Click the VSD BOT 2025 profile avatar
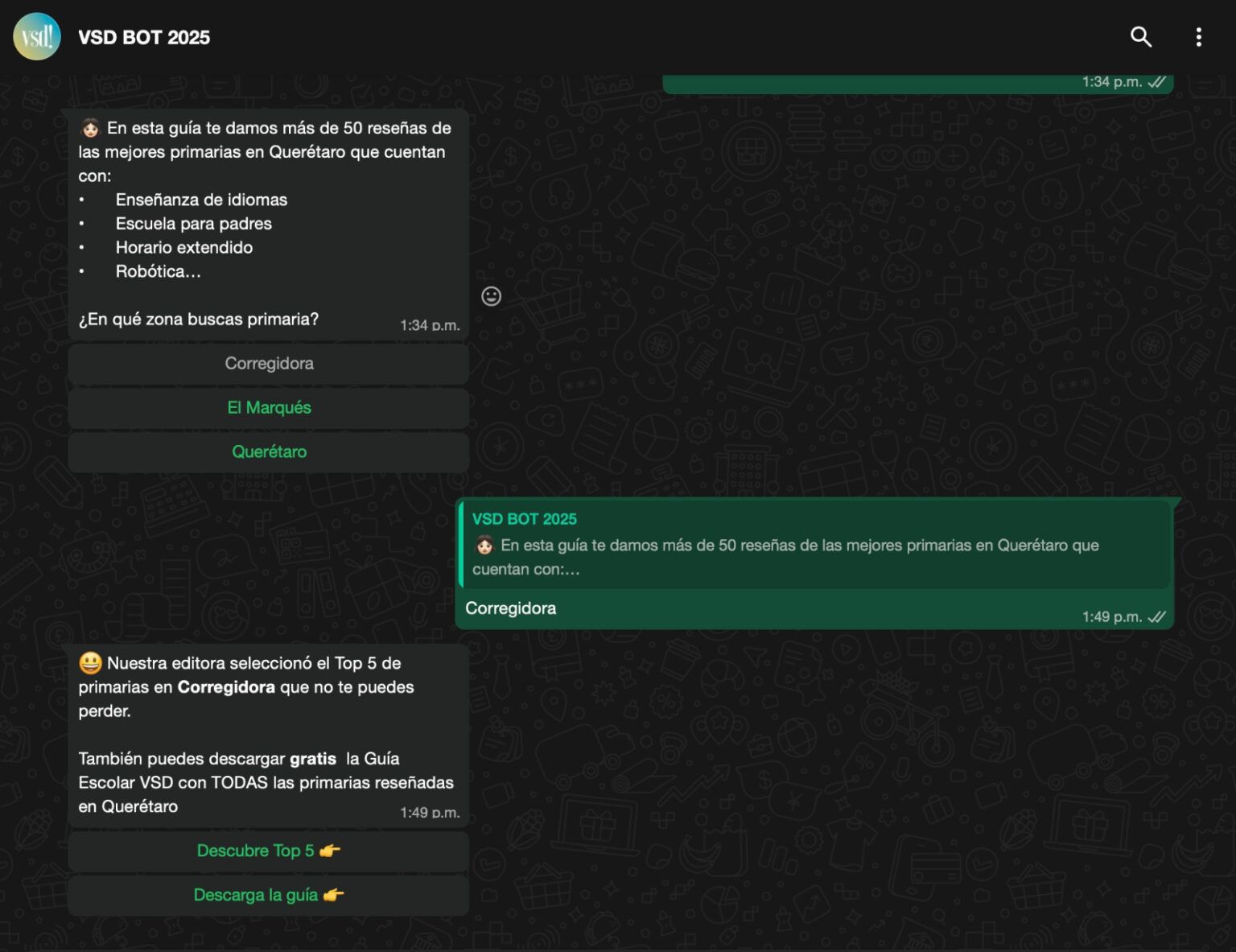Viewport: 1236px width, 952px height. pyautogui.click(x=37, y=37)
